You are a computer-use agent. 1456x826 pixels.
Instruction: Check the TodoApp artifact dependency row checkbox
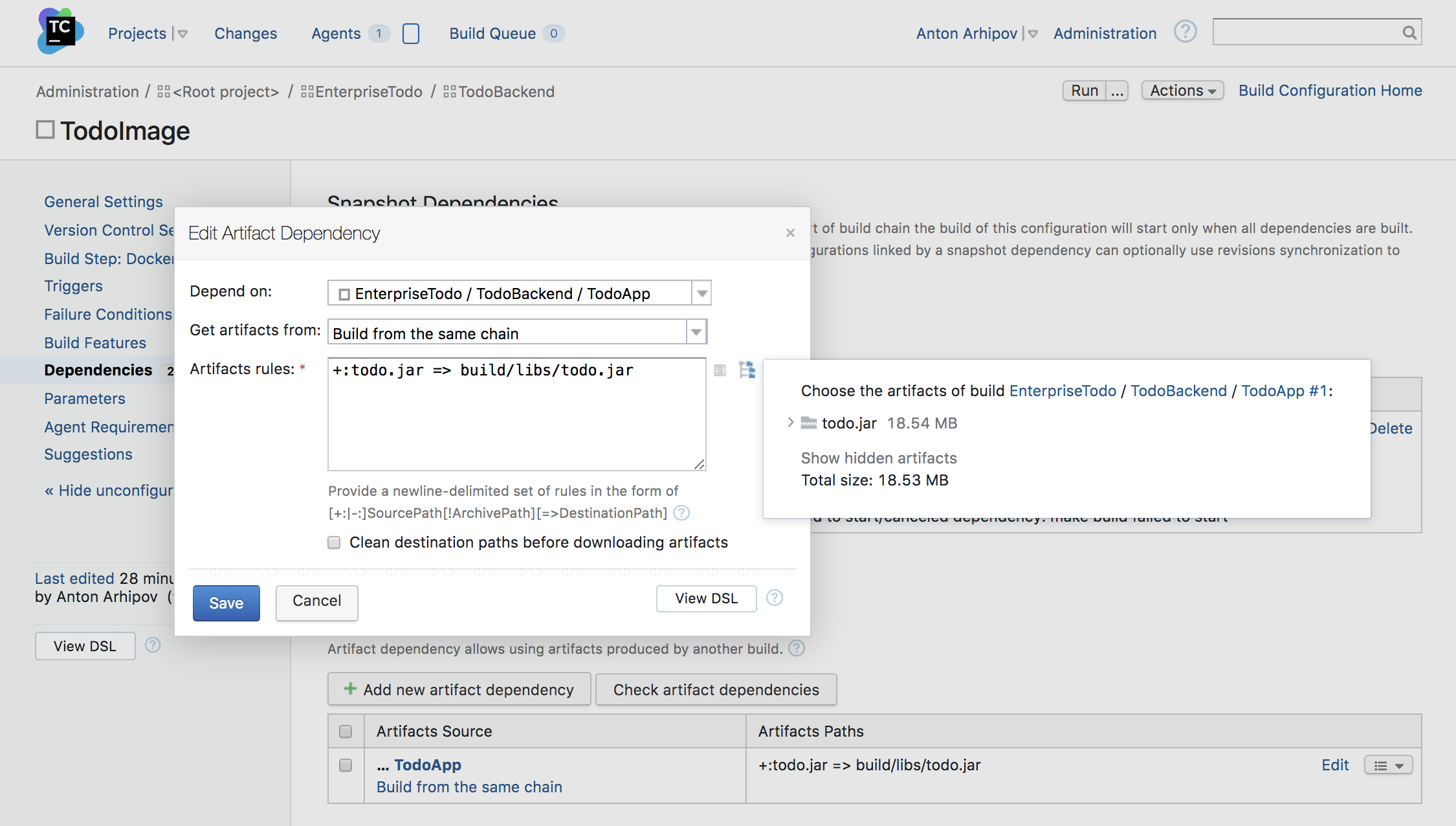346,765
